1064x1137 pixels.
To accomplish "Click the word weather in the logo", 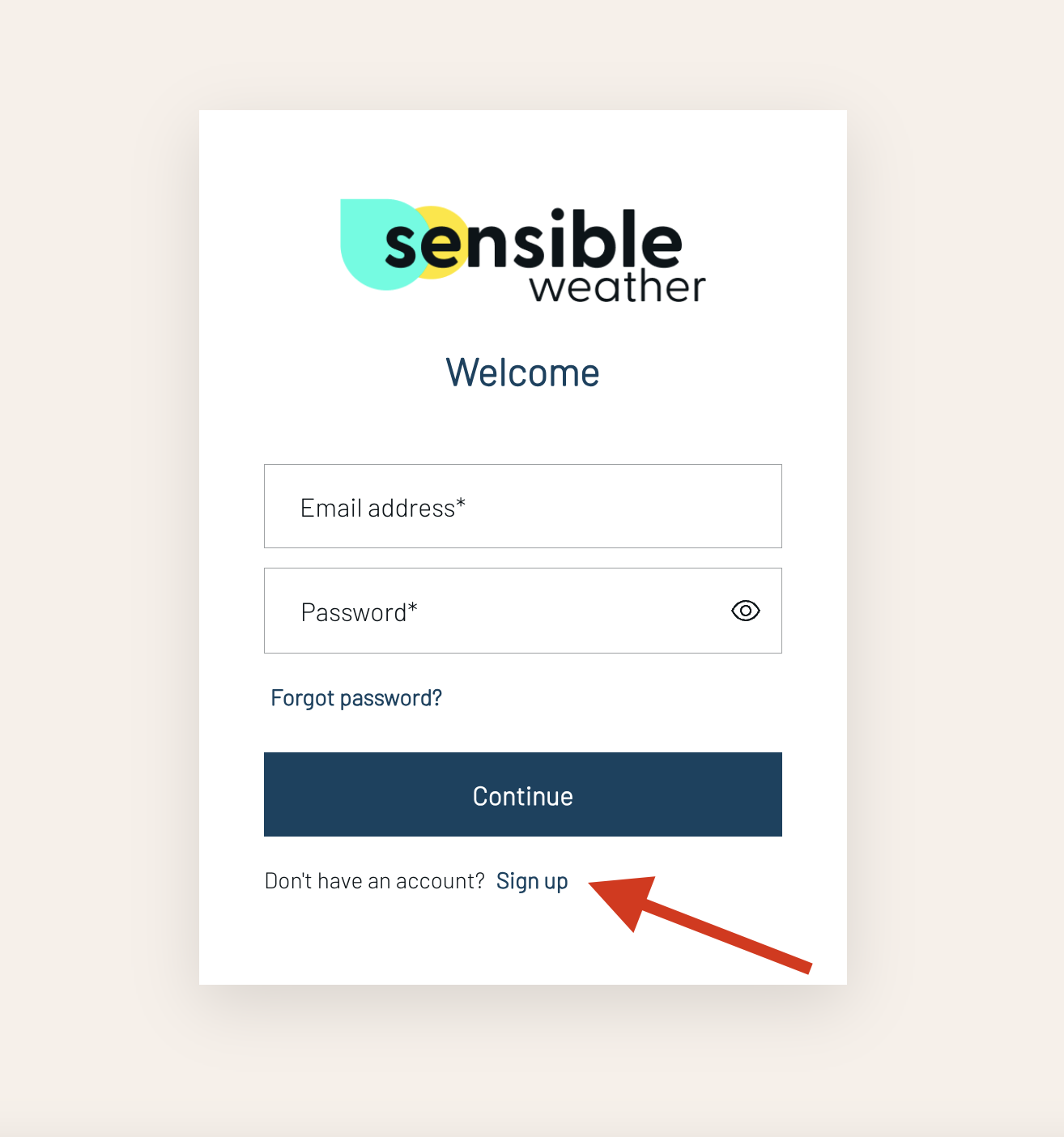I will tap(618, 287).
